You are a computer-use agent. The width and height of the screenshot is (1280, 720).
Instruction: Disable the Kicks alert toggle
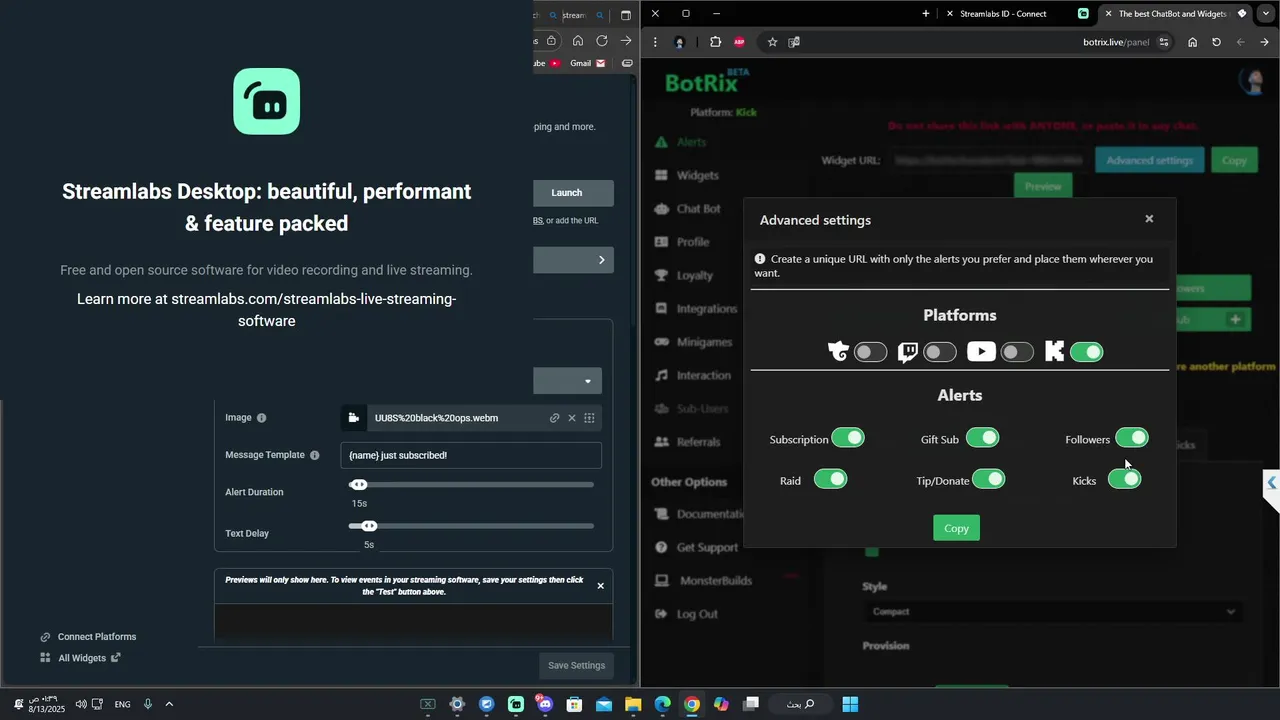pyautogui.click(x=1125, y=479)
